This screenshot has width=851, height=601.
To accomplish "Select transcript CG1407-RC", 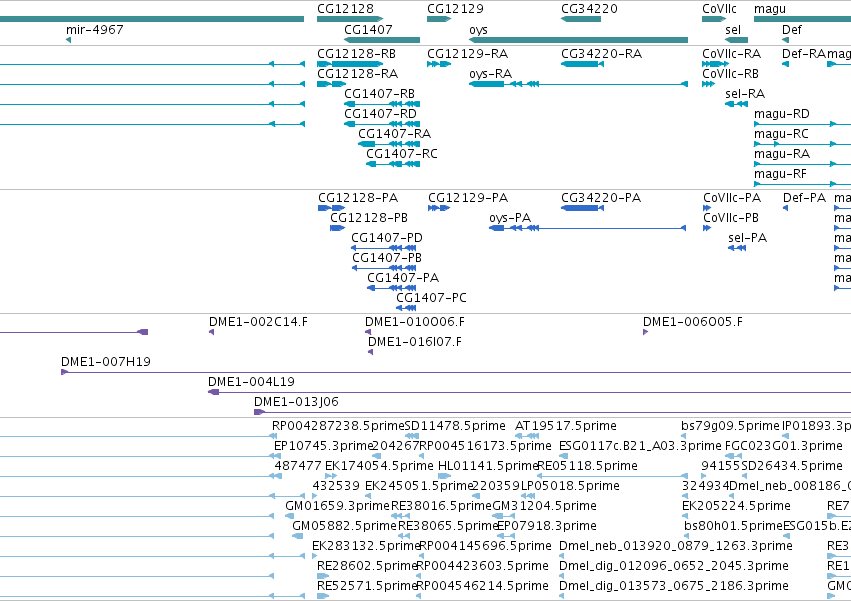I will coord(393,165).
